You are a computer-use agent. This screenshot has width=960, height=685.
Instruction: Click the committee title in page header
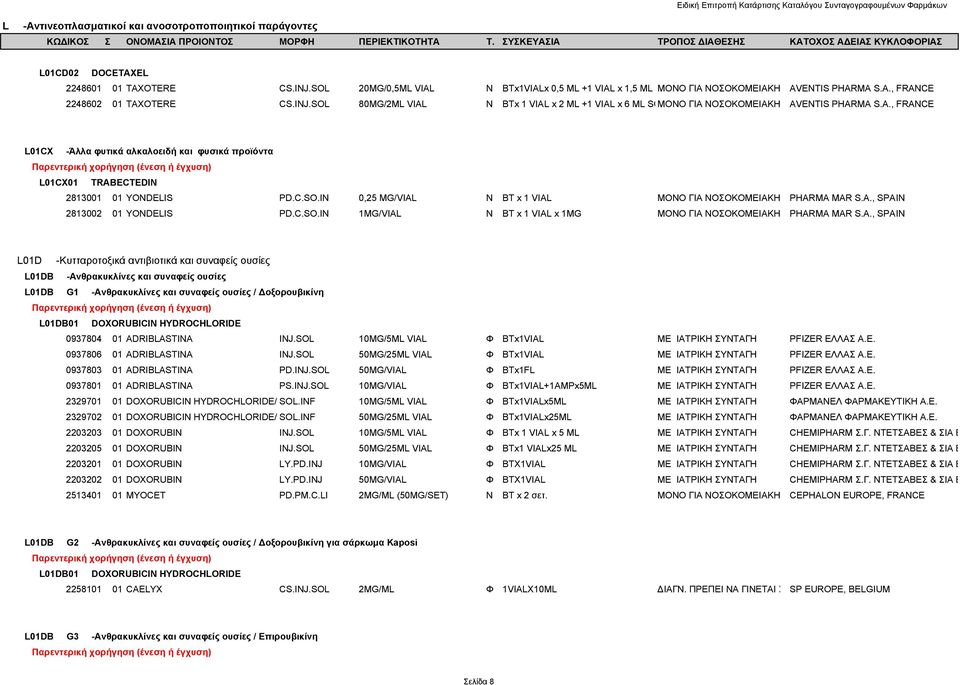coord(812,6)
